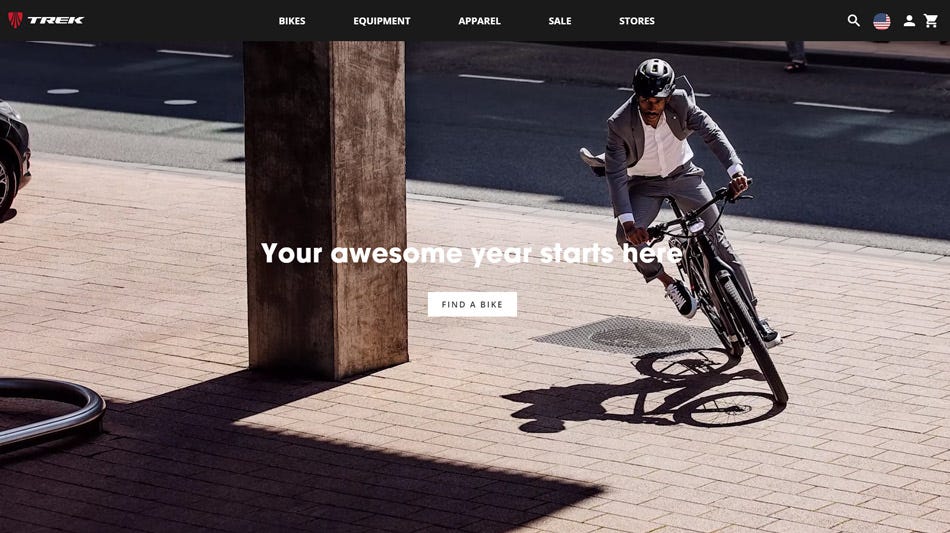Screen dimensions: 950x533
Task: Click the concrete pillar in the banner
Action: click(326, 209)
